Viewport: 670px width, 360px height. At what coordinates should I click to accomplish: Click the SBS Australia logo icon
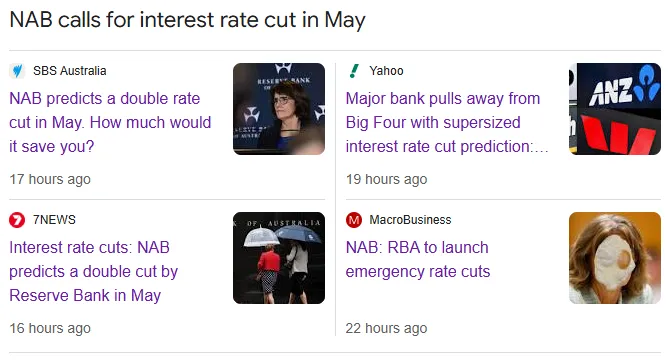tap(17, 71)
